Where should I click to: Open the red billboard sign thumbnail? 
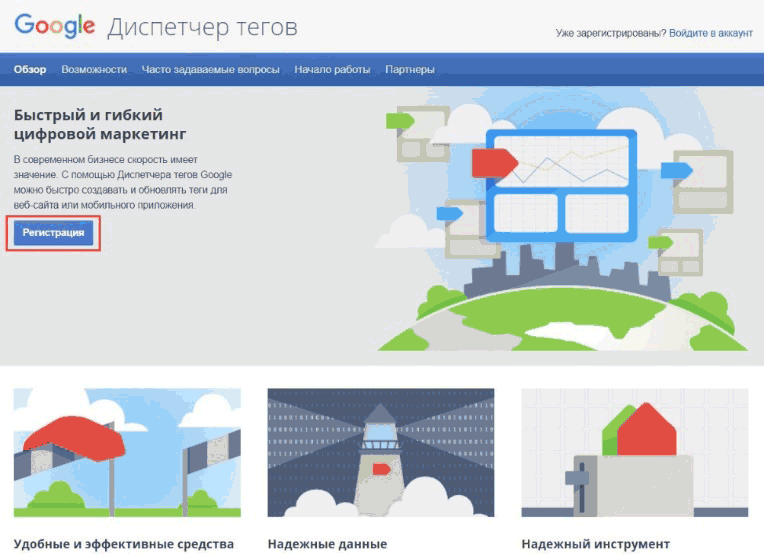pos(127,452)
